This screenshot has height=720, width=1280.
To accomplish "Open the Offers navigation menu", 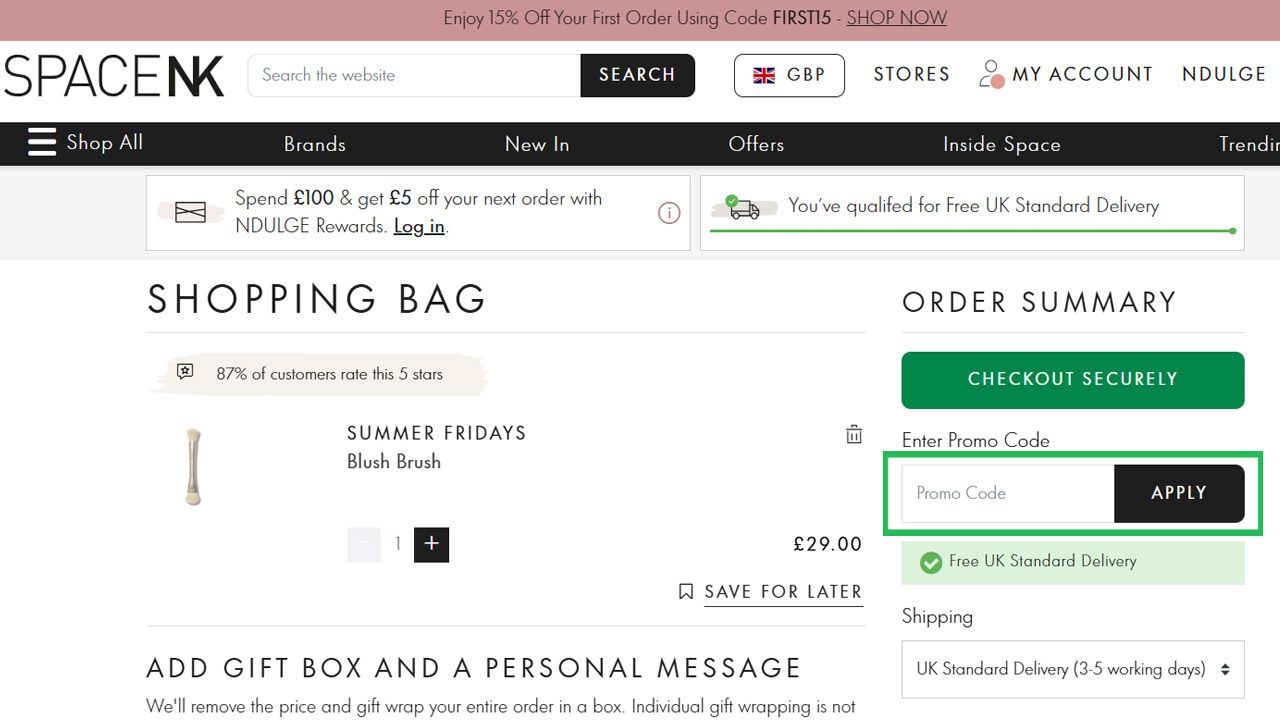I will [756, 144].
